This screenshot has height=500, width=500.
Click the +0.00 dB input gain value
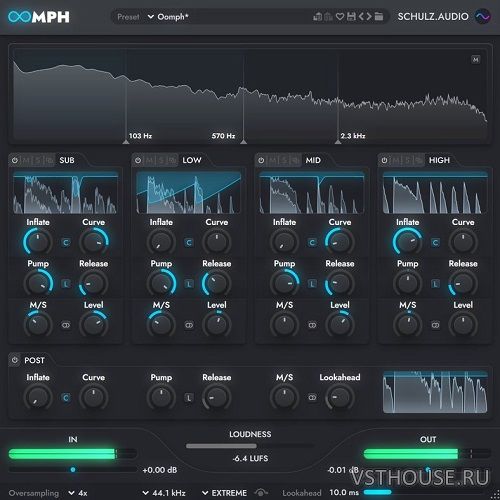(160, 470)
